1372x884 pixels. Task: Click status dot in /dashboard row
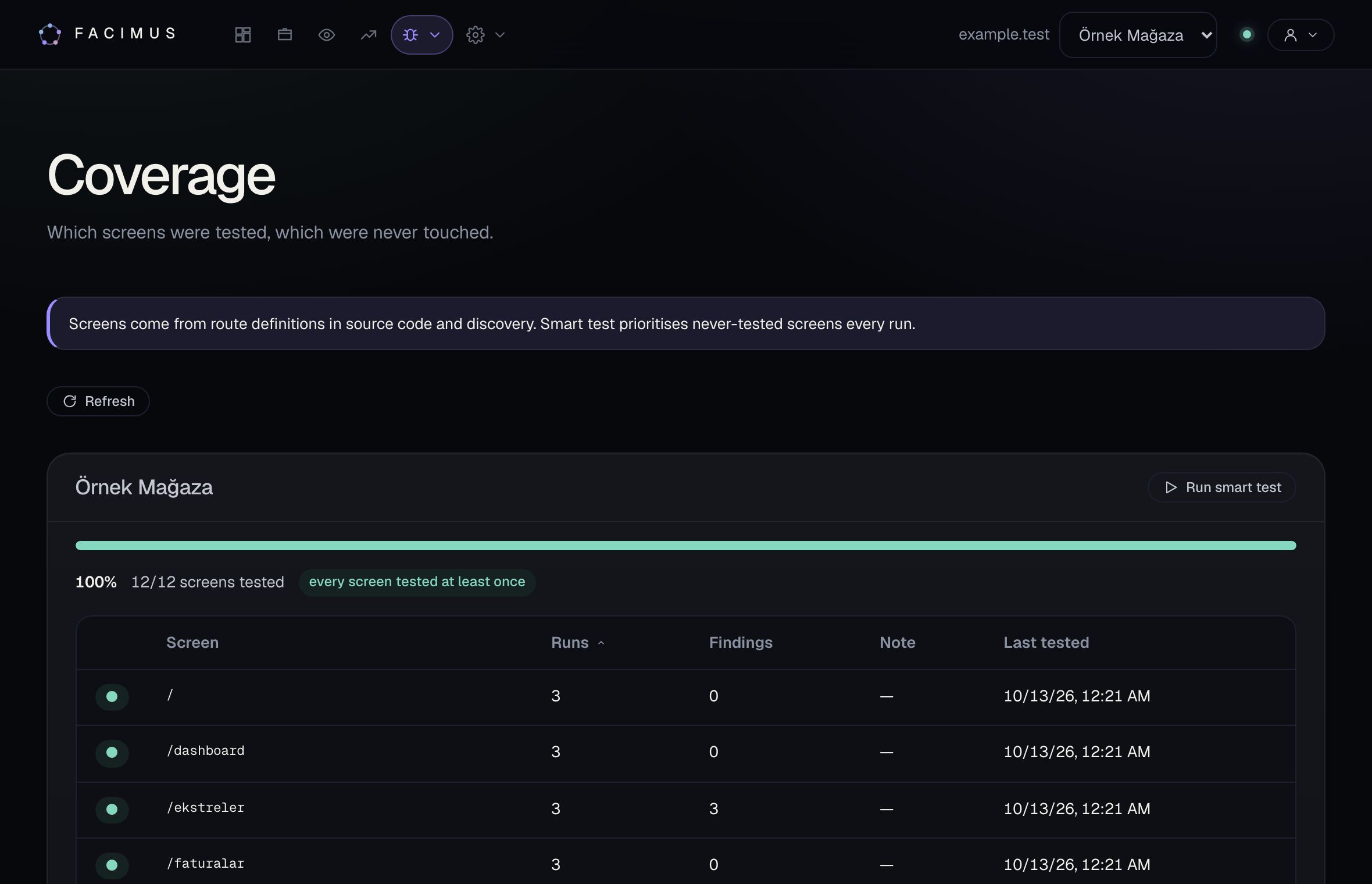[x=112, y=753]
